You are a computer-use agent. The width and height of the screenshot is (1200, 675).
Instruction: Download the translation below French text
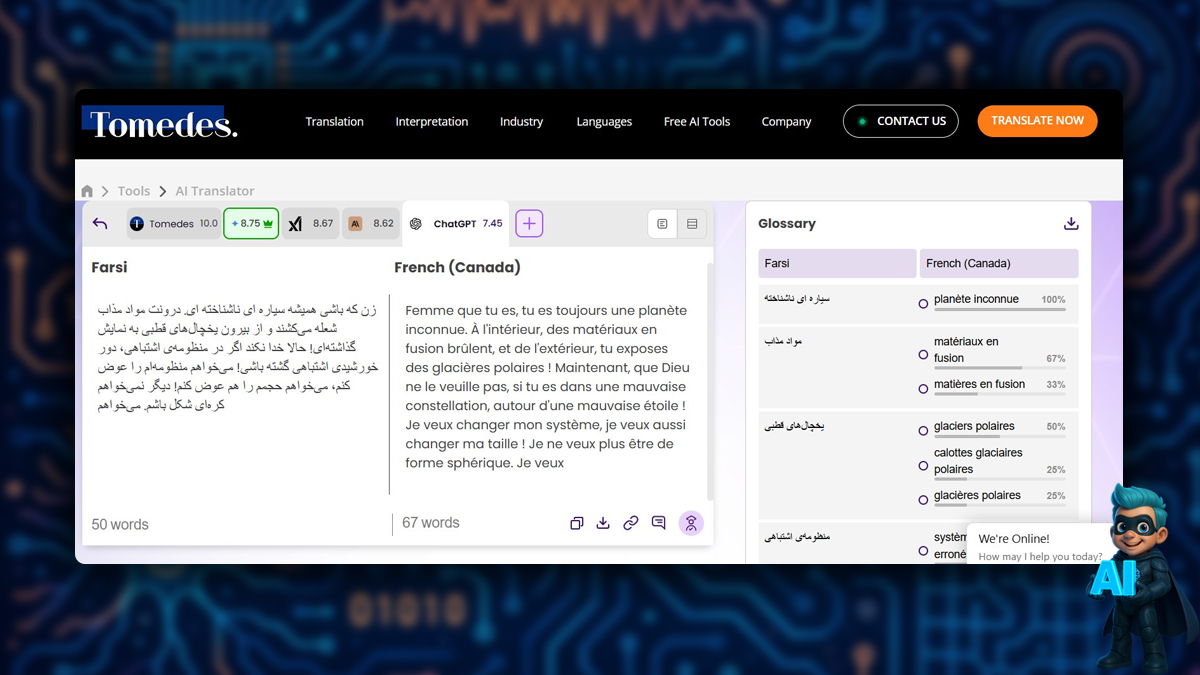[x=603, y=522]
